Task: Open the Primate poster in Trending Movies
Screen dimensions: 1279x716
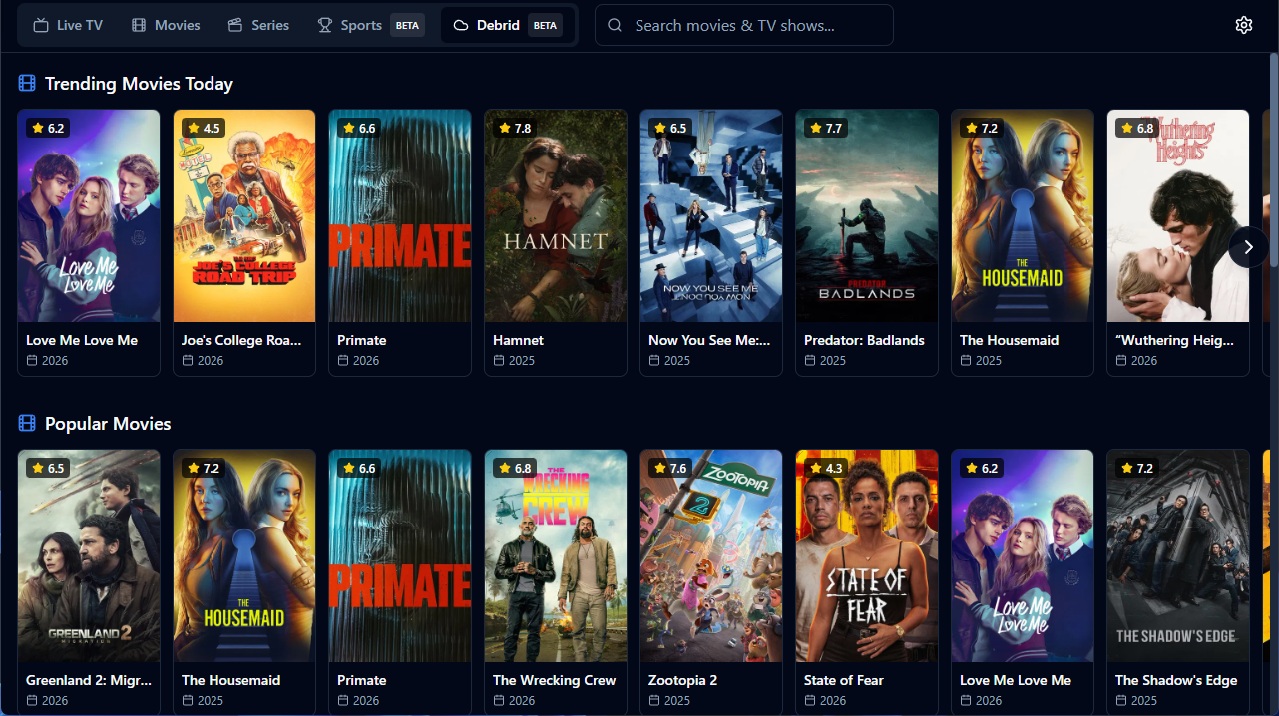Action: coord(400,216)
